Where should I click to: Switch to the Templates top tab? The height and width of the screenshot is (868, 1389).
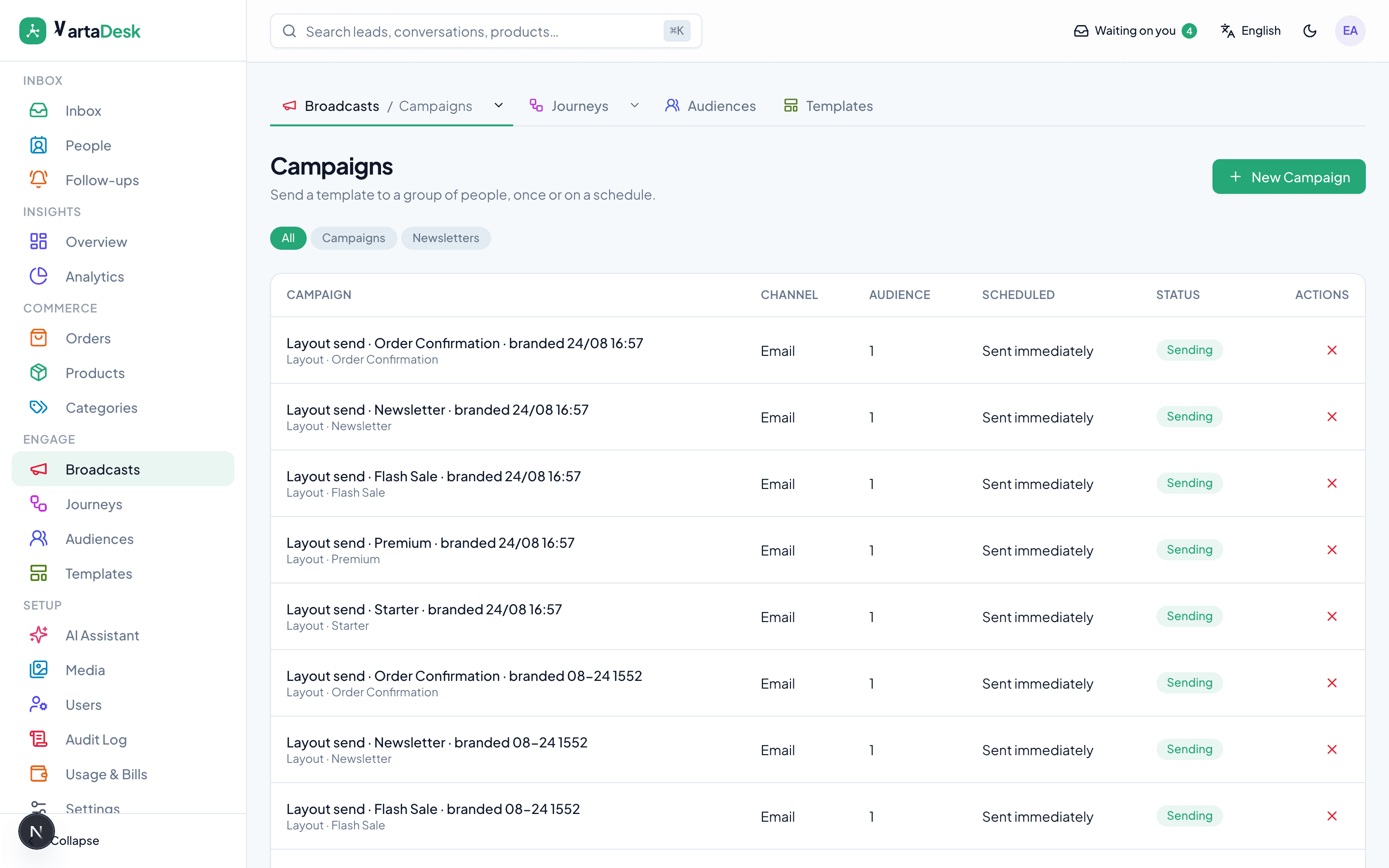point(828,106)
